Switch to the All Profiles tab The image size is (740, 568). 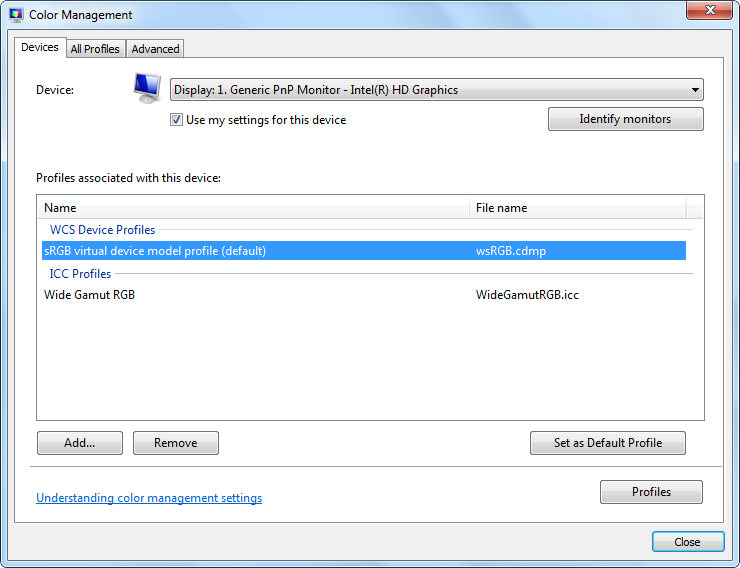[x=95, y=49]
